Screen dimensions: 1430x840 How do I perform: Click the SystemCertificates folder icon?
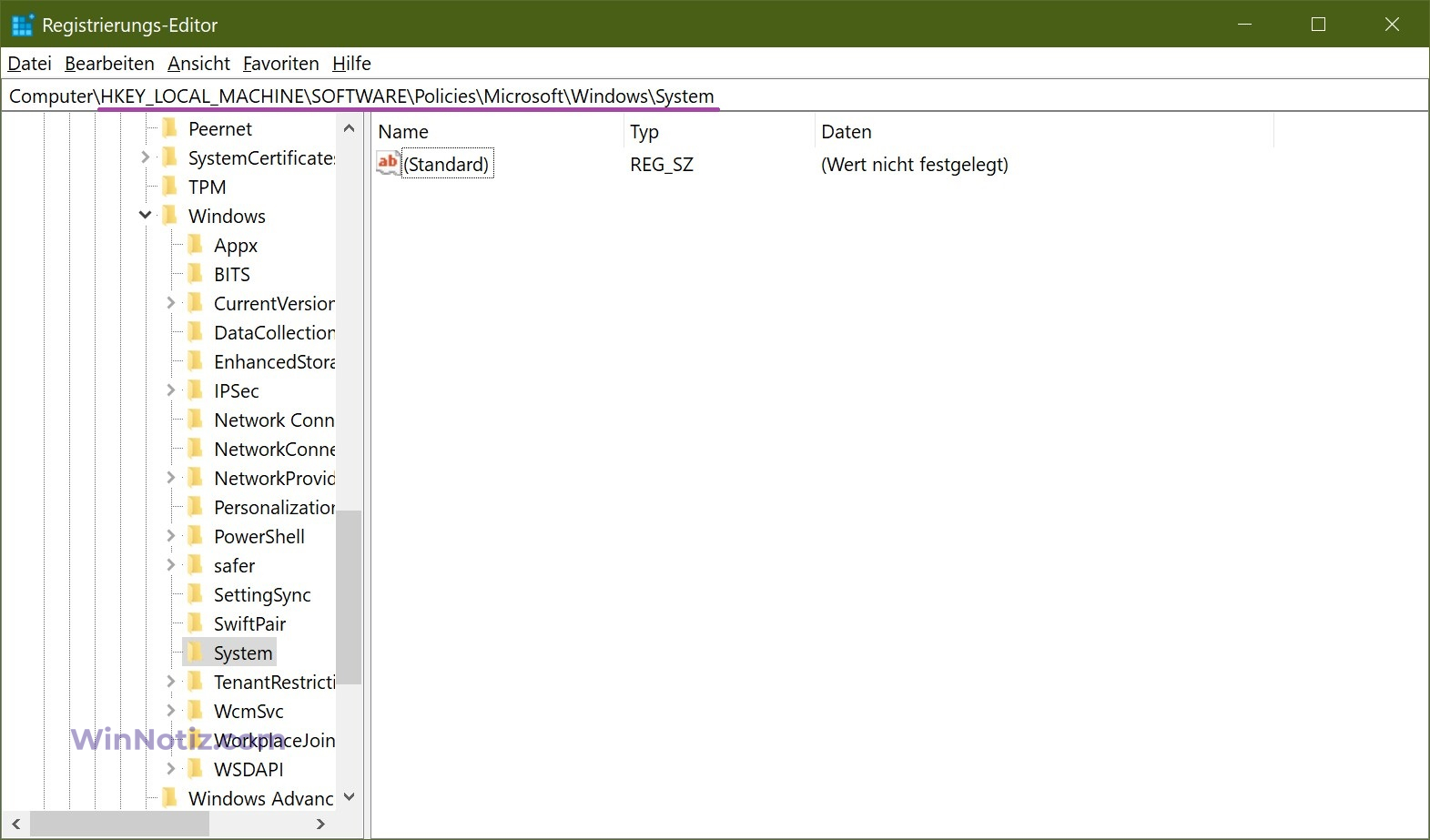pyautogui.click(x=169, y=157)
